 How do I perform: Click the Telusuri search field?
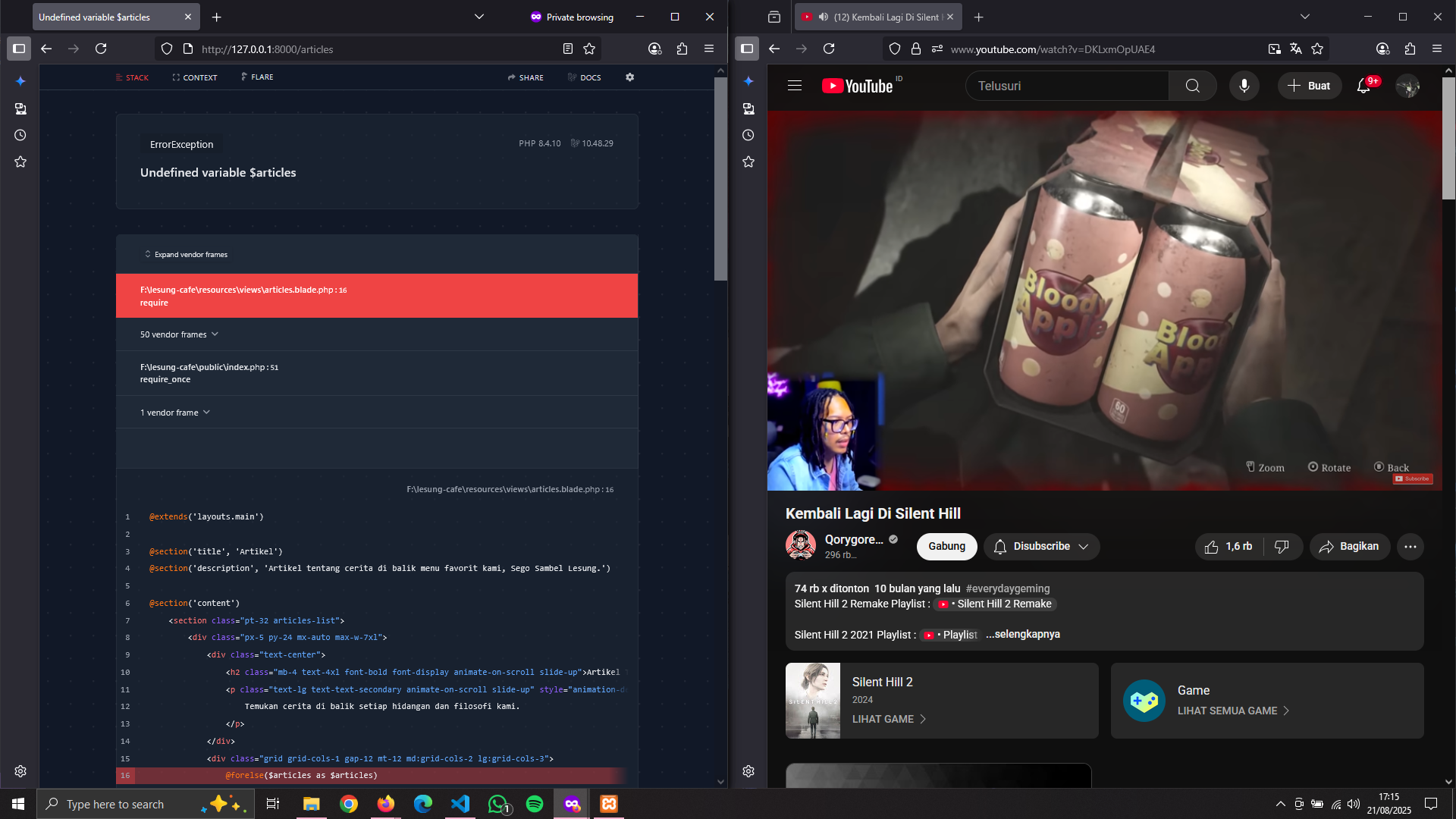1065,86
